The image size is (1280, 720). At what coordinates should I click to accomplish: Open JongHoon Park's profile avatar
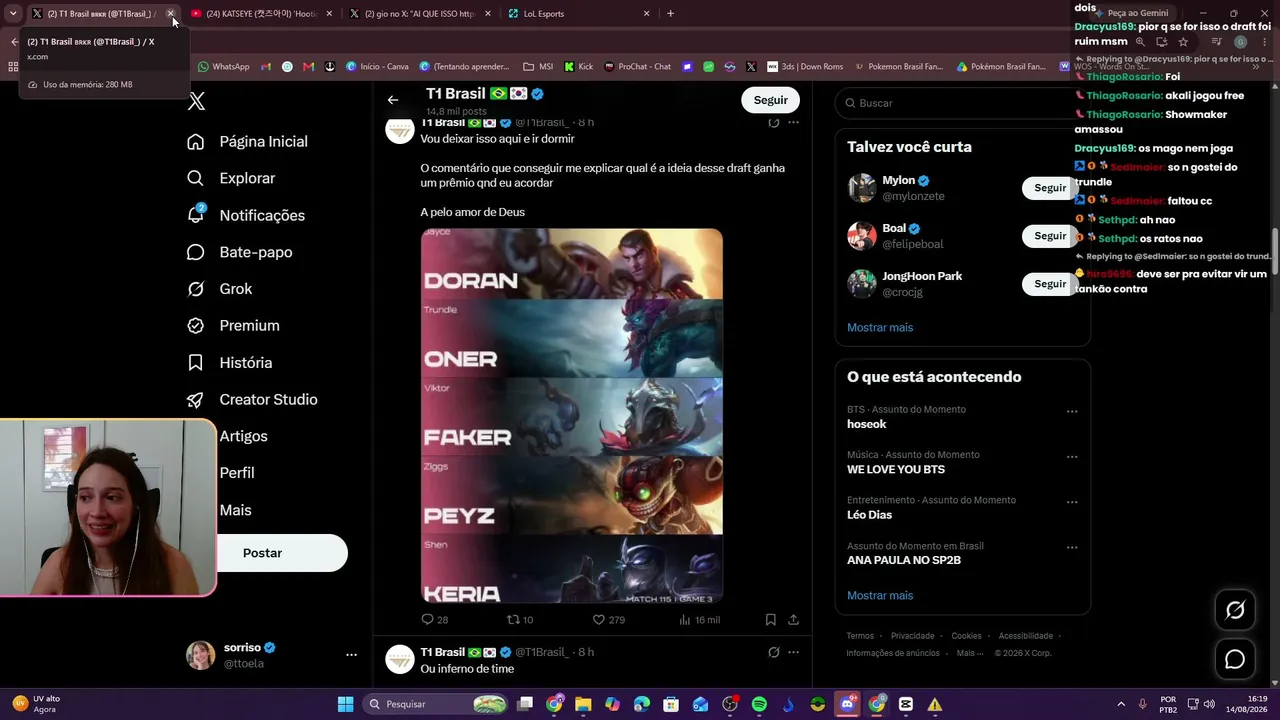(862, 284)
